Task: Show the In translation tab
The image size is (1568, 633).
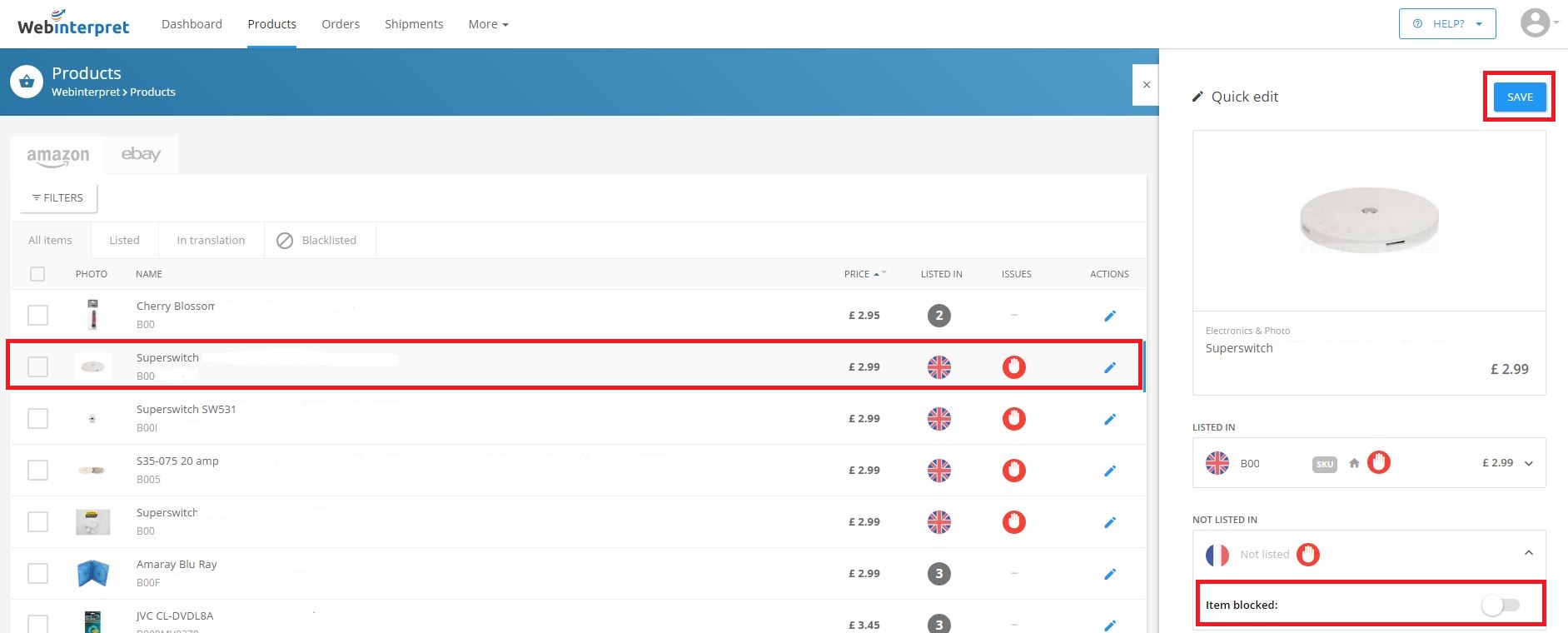Action: [x=211, y=240]
